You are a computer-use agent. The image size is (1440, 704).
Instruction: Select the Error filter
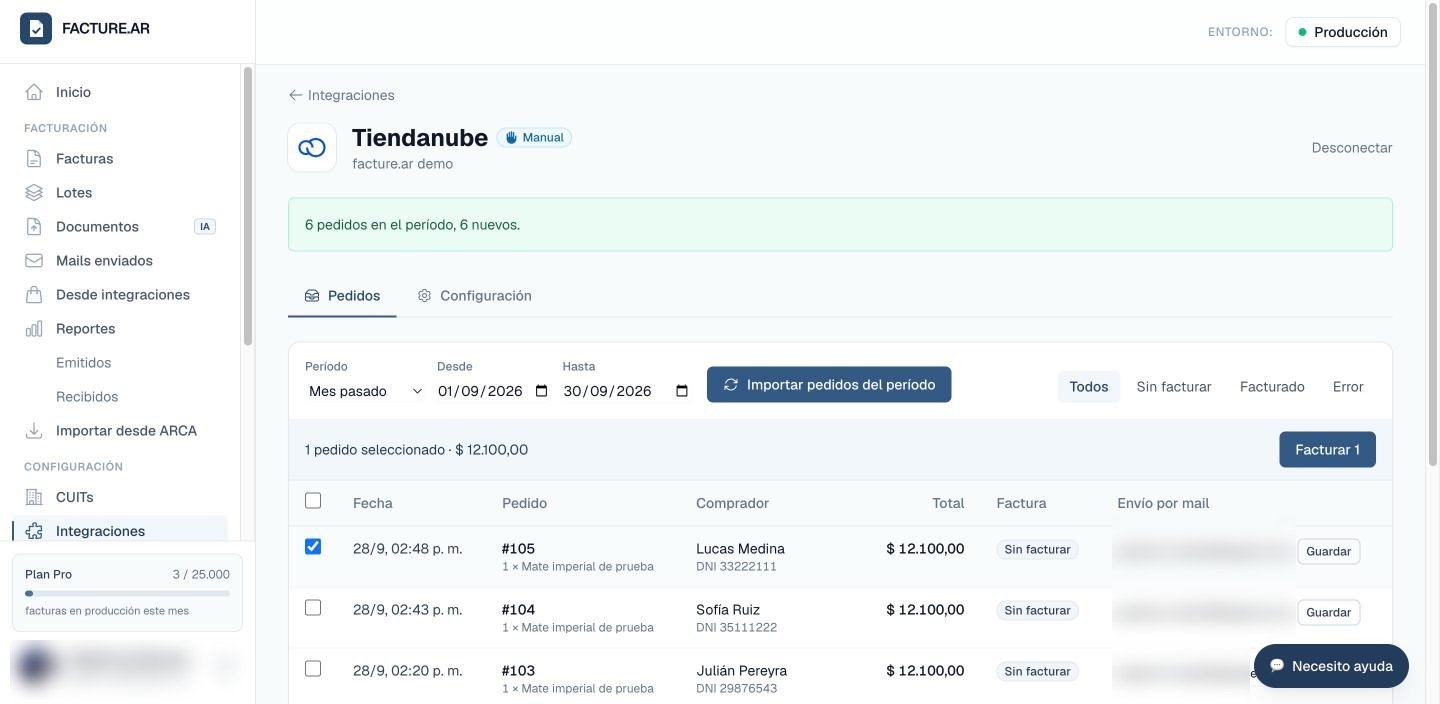pyautogui.click(x=1348, y=387)
